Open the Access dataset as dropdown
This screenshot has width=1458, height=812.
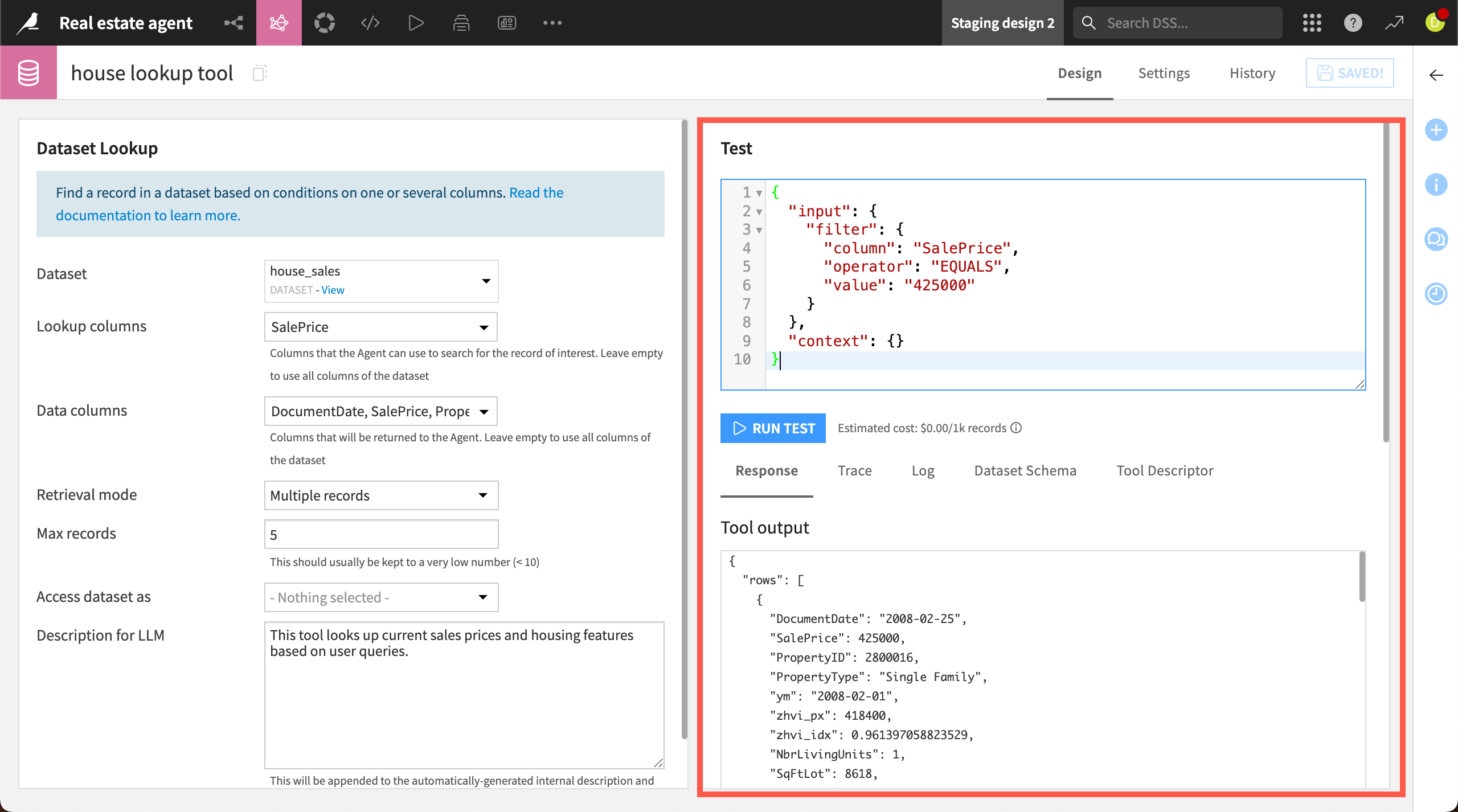point(380,597)
